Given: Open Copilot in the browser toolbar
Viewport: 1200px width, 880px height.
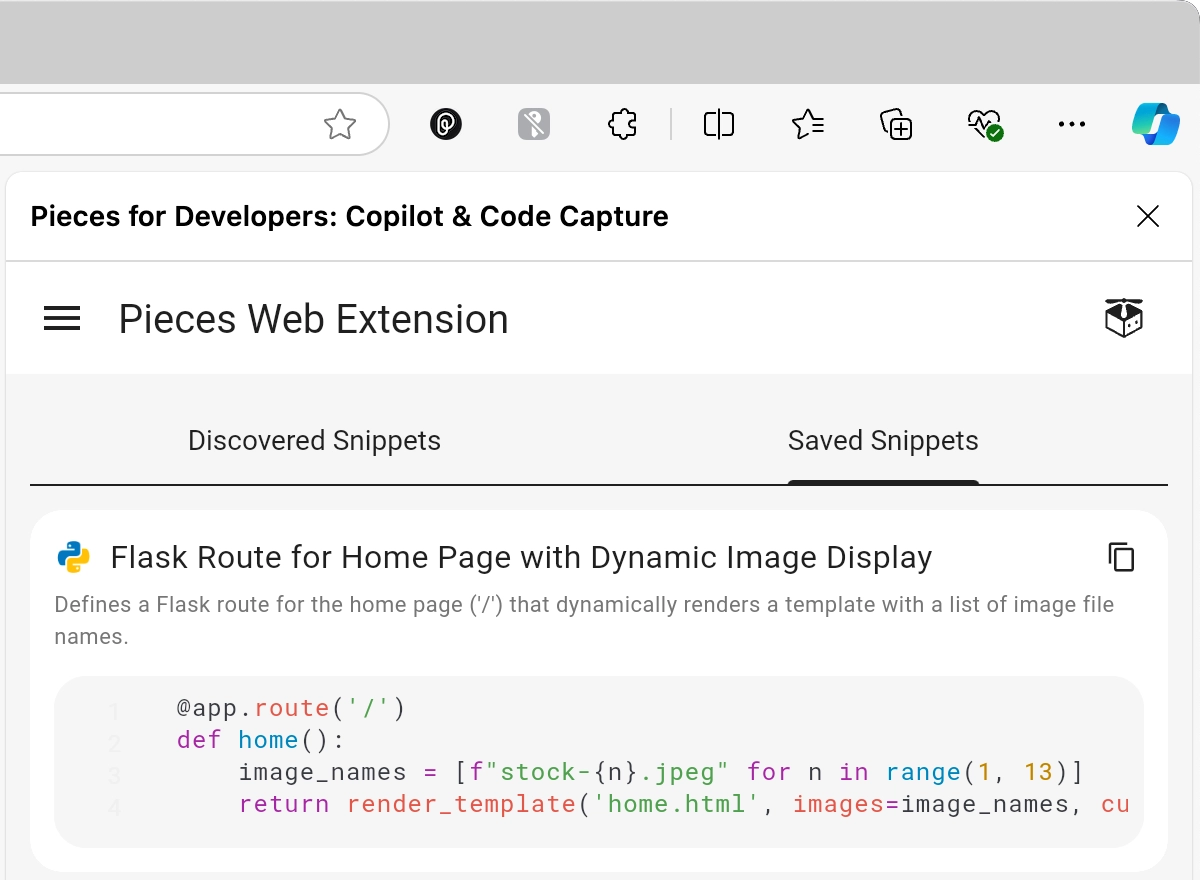Looking at the screenshot, I should point(1157,124).
